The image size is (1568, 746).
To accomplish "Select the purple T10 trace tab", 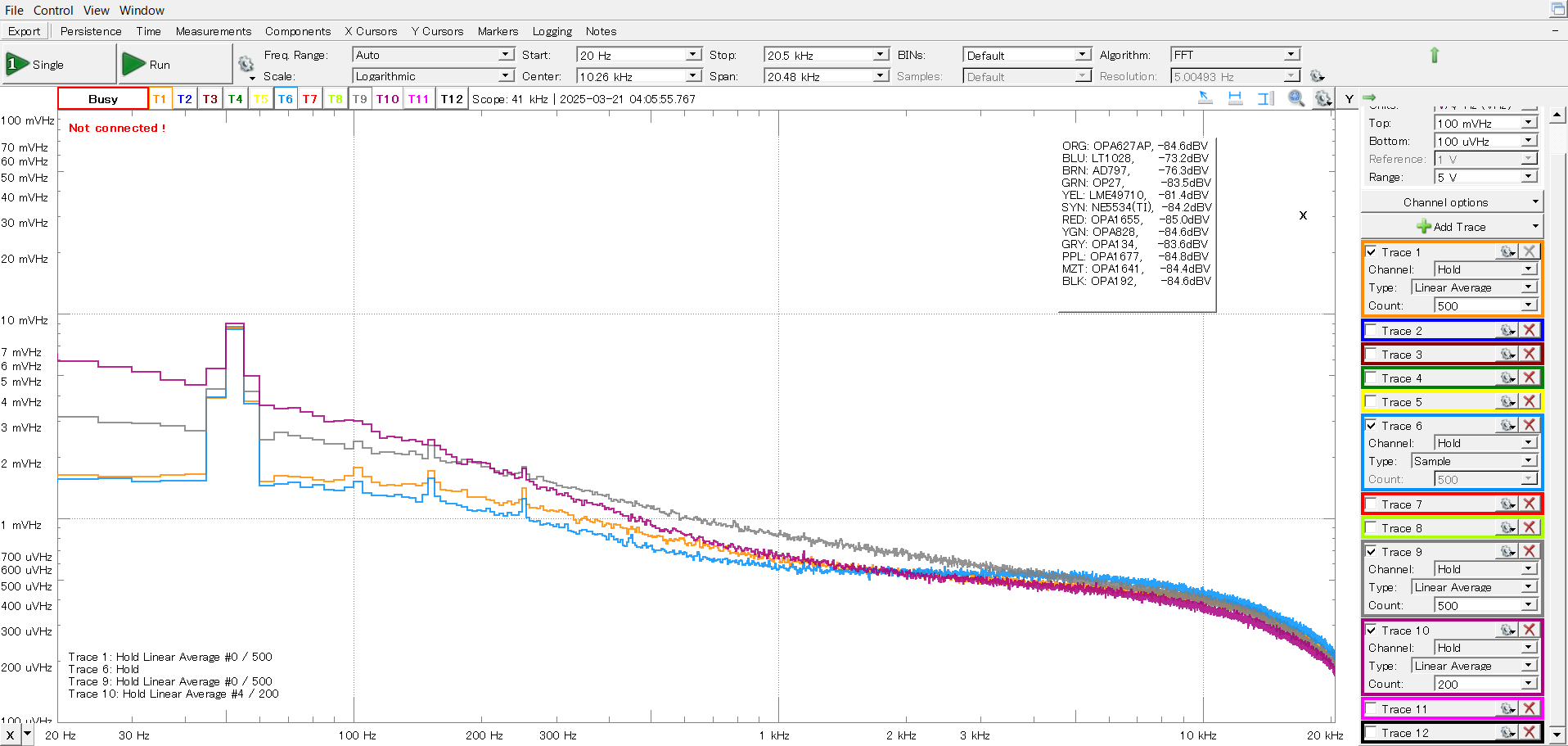I will (387, 98).
